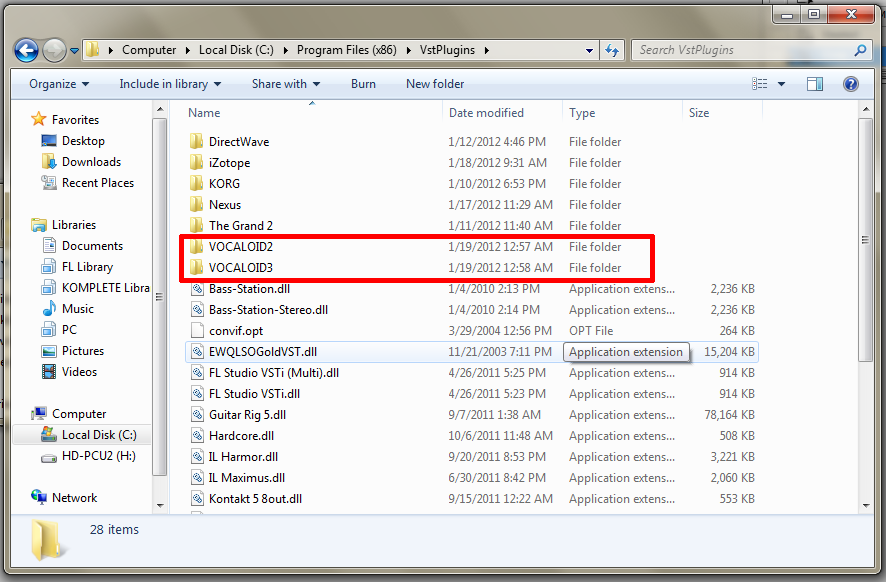Image resolution: width=886 pixels, height=582 pixels.
Task: Open the Help question mark icon
Action: [850, 84]
